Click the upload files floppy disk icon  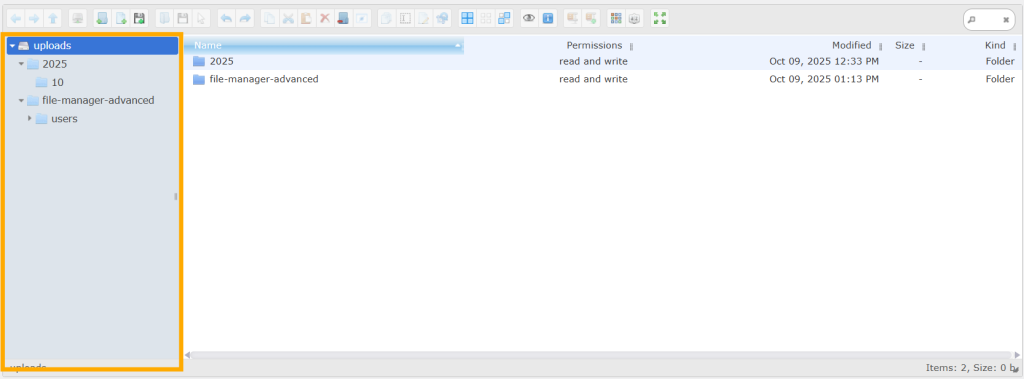click(139, 19)
